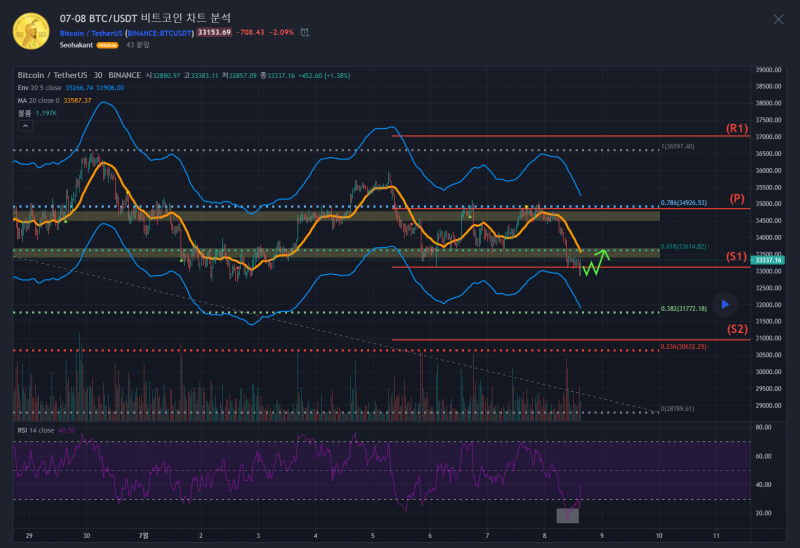Click the gold Bitcoin author avatar
The height and width of the screenshot is (548, 800).
(32, 31)
